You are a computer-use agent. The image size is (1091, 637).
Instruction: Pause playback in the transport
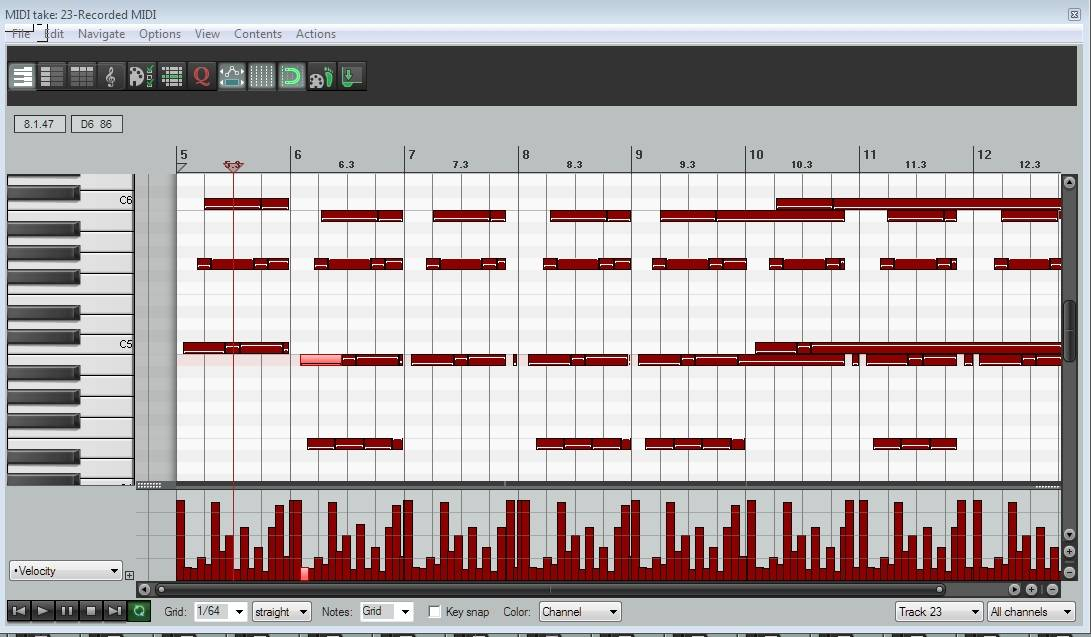[67, 611]
